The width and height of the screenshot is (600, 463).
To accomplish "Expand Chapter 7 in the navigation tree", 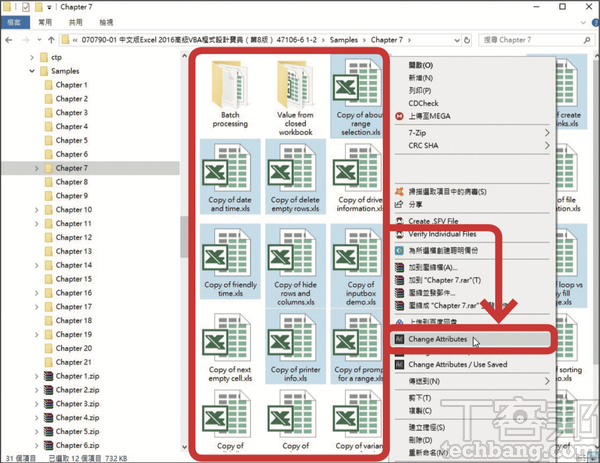I will pos(37,168).
